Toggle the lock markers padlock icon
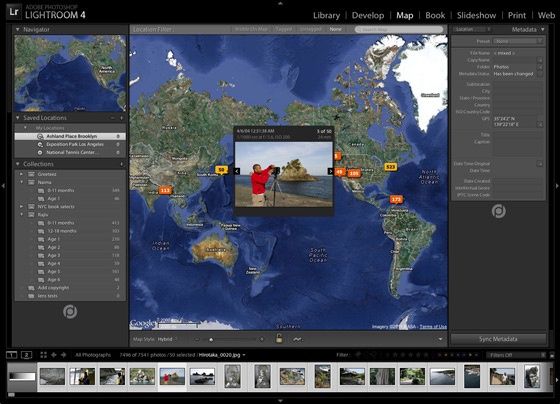Screen dimensions: 560x404 point(279,338)
